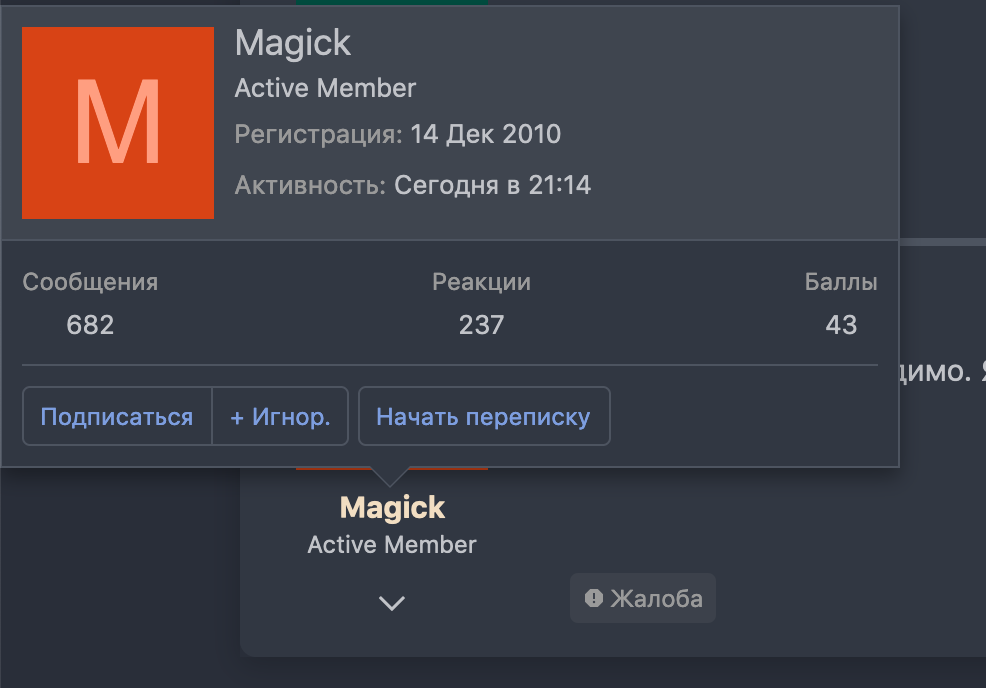Open the Magick profile from the popup header

[293, 43]
